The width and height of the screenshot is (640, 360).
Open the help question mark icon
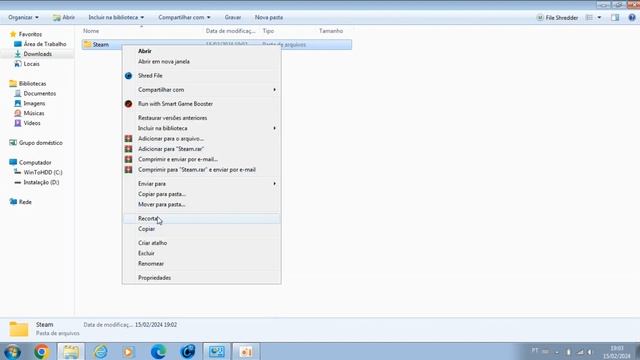[632, 18]
